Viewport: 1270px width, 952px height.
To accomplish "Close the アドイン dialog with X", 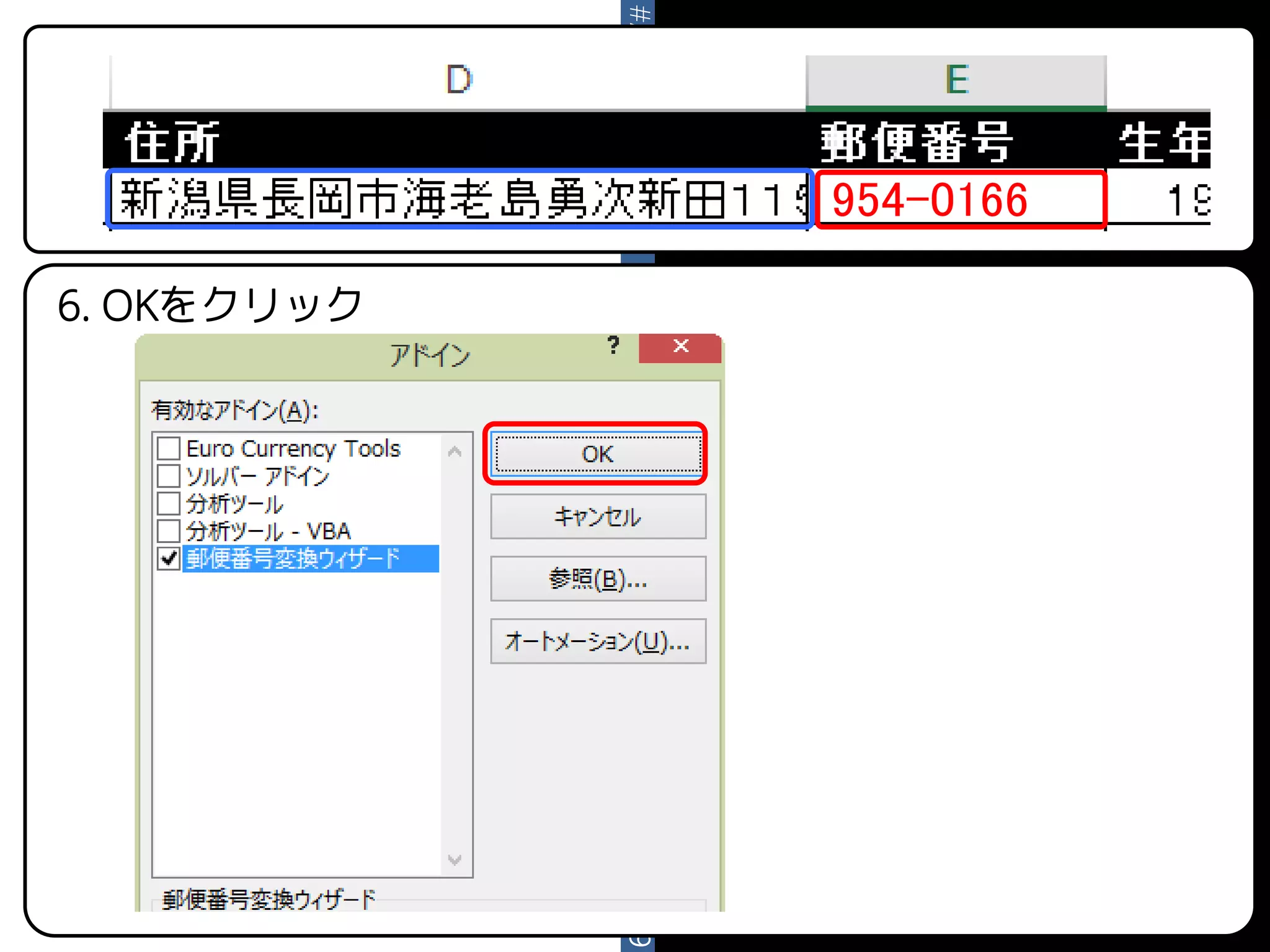I will 680,347.
